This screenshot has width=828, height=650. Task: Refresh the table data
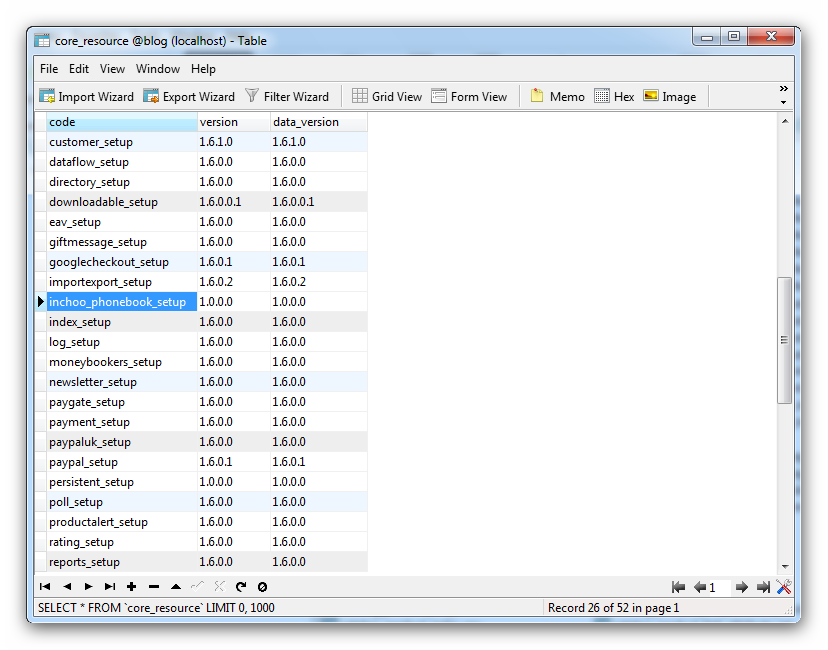coord(241,587)
